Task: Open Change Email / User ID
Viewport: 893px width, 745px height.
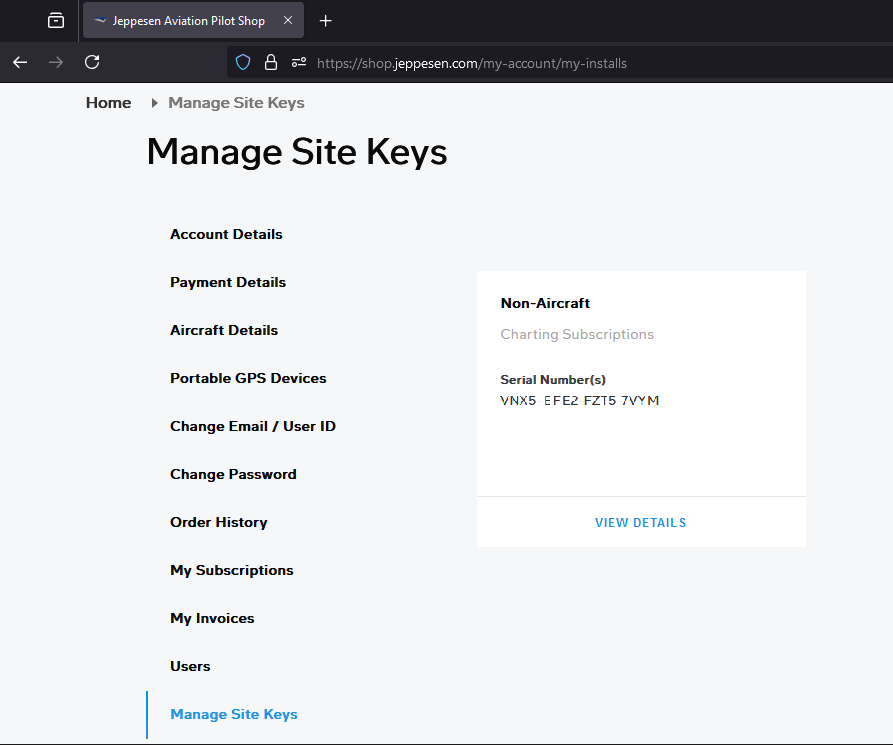Action: 253,426
